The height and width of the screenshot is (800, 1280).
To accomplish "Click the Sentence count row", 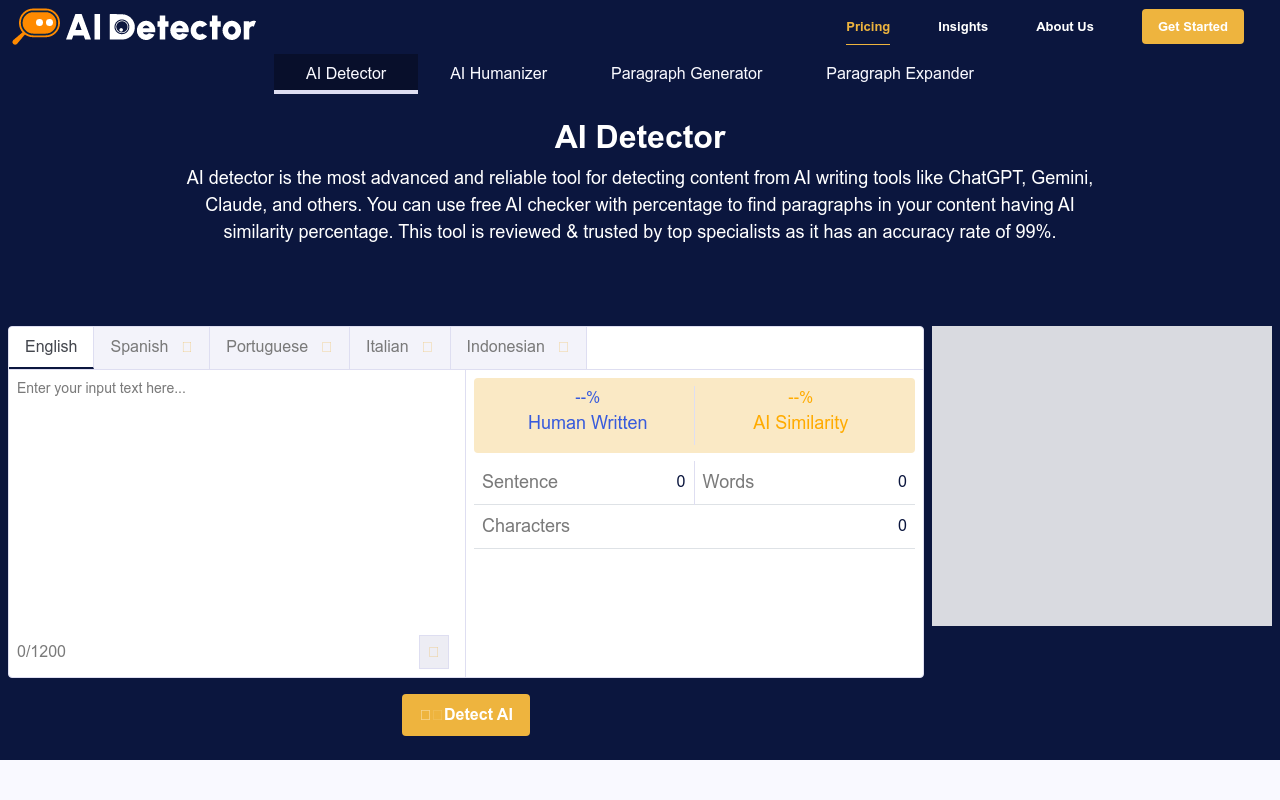I will point(584,482).
